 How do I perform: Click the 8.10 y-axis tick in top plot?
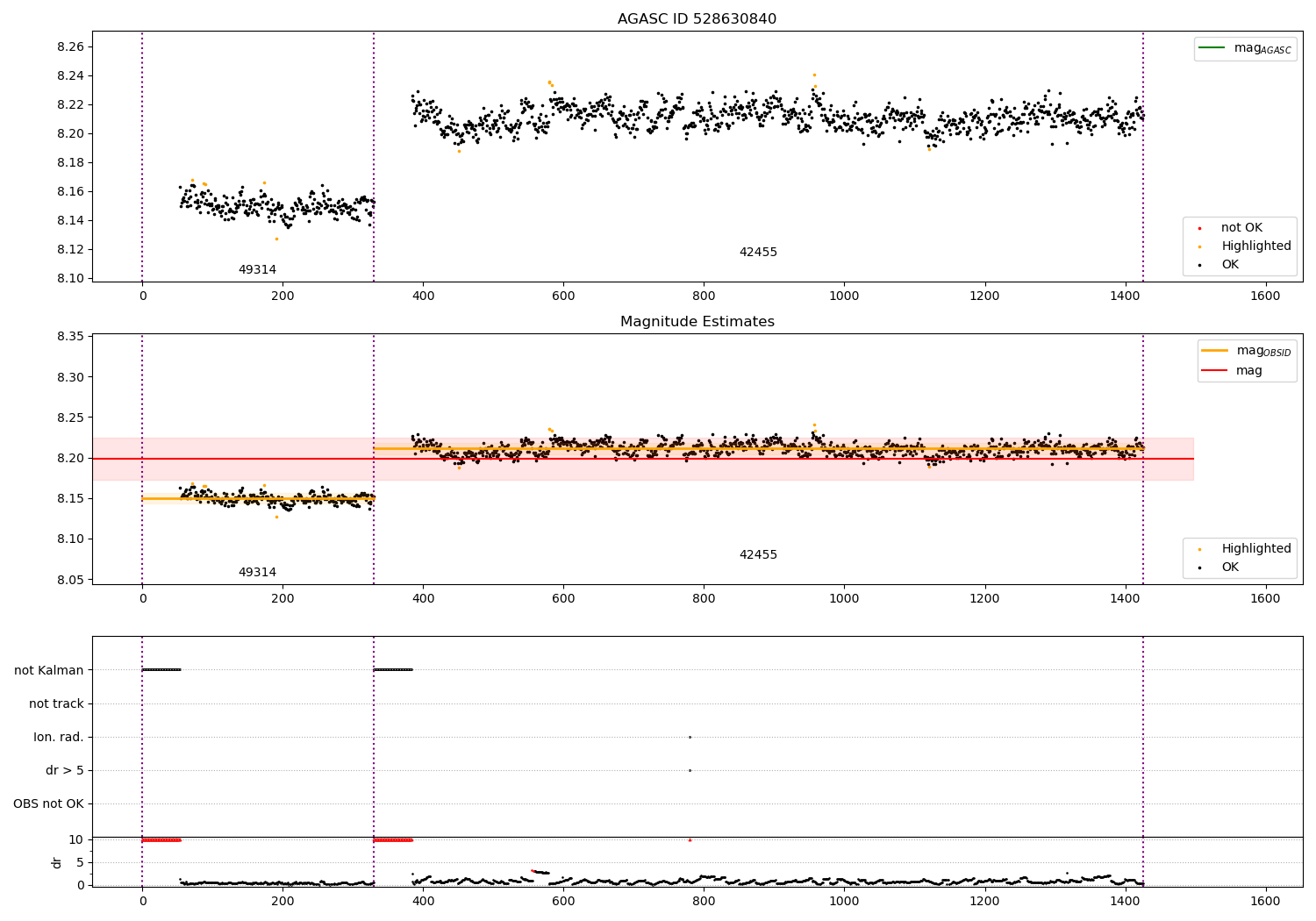tap(70, 279)
